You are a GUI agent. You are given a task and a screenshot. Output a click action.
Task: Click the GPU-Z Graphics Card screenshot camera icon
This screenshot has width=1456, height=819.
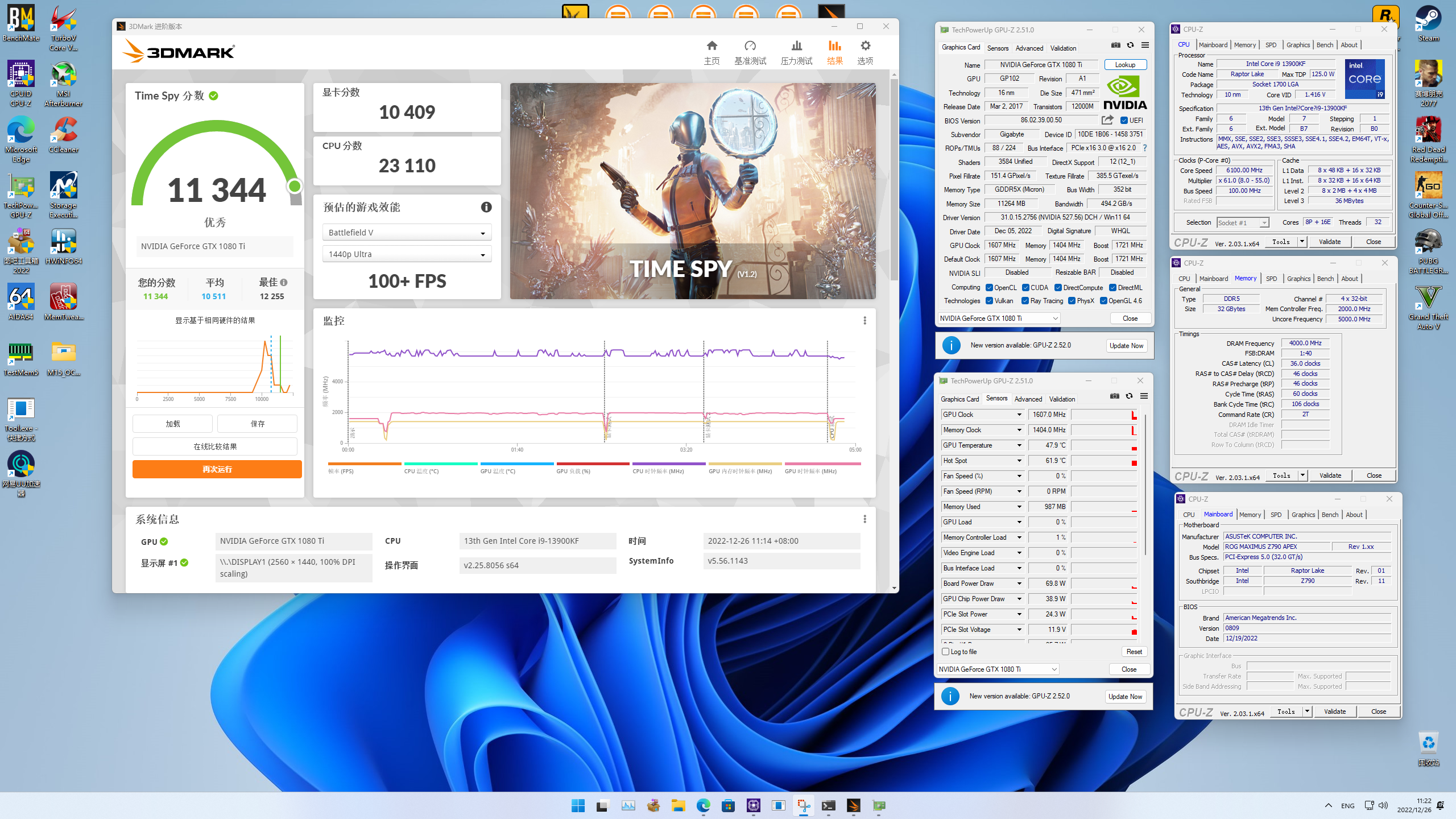(x=1116, y=45)
